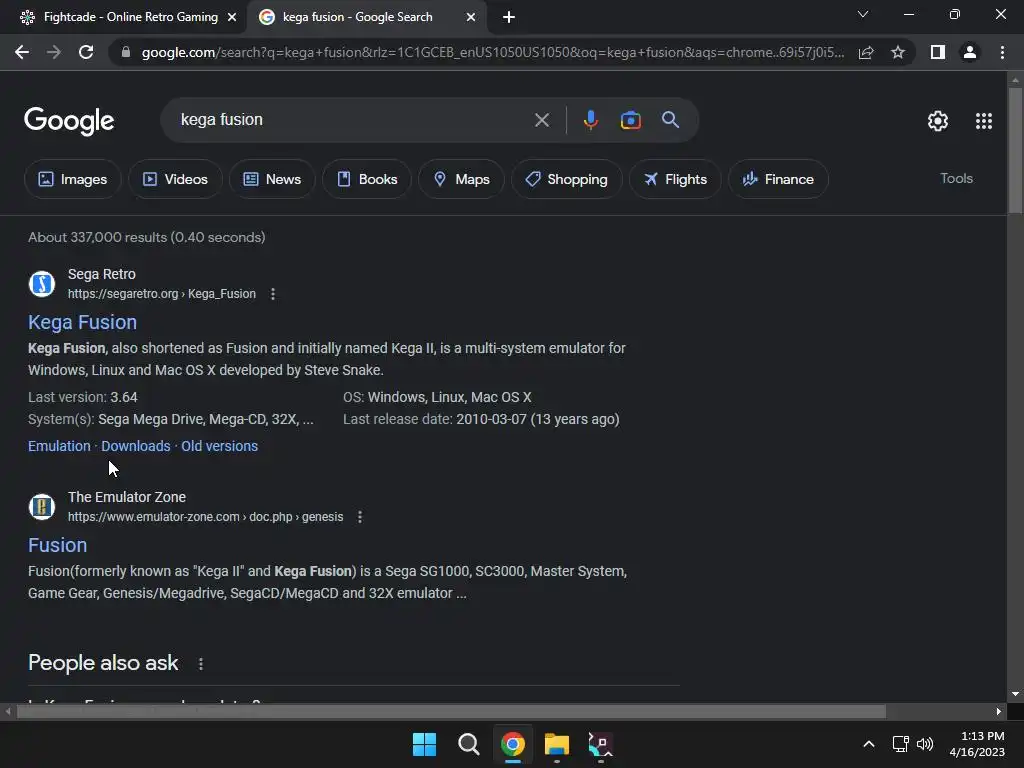The width and height of the screenshot is (1024, 768).
Task: Open site info via the lock icon
Action: click(126, 52)
